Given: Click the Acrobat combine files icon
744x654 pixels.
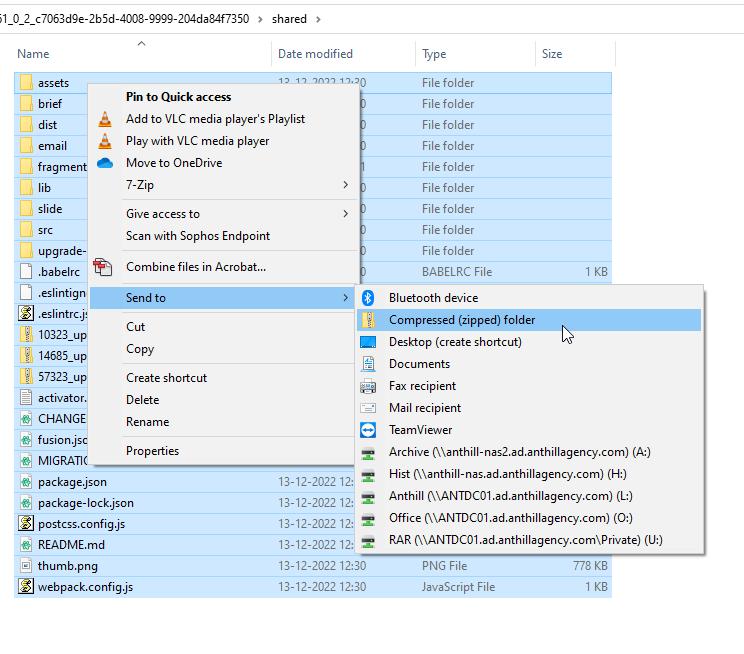Looking at the screenshot, I should point(105,267).
